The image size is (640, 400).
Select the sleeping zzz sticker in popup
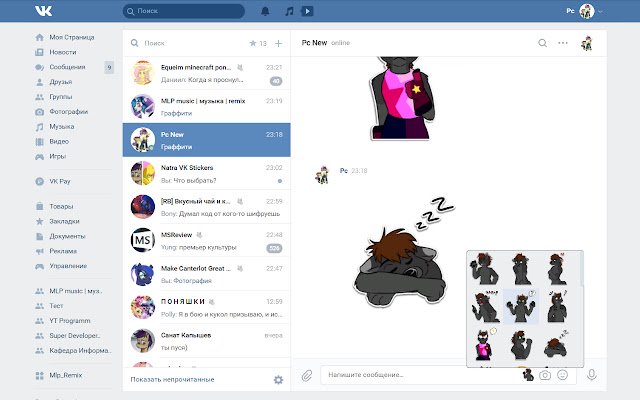556,345
